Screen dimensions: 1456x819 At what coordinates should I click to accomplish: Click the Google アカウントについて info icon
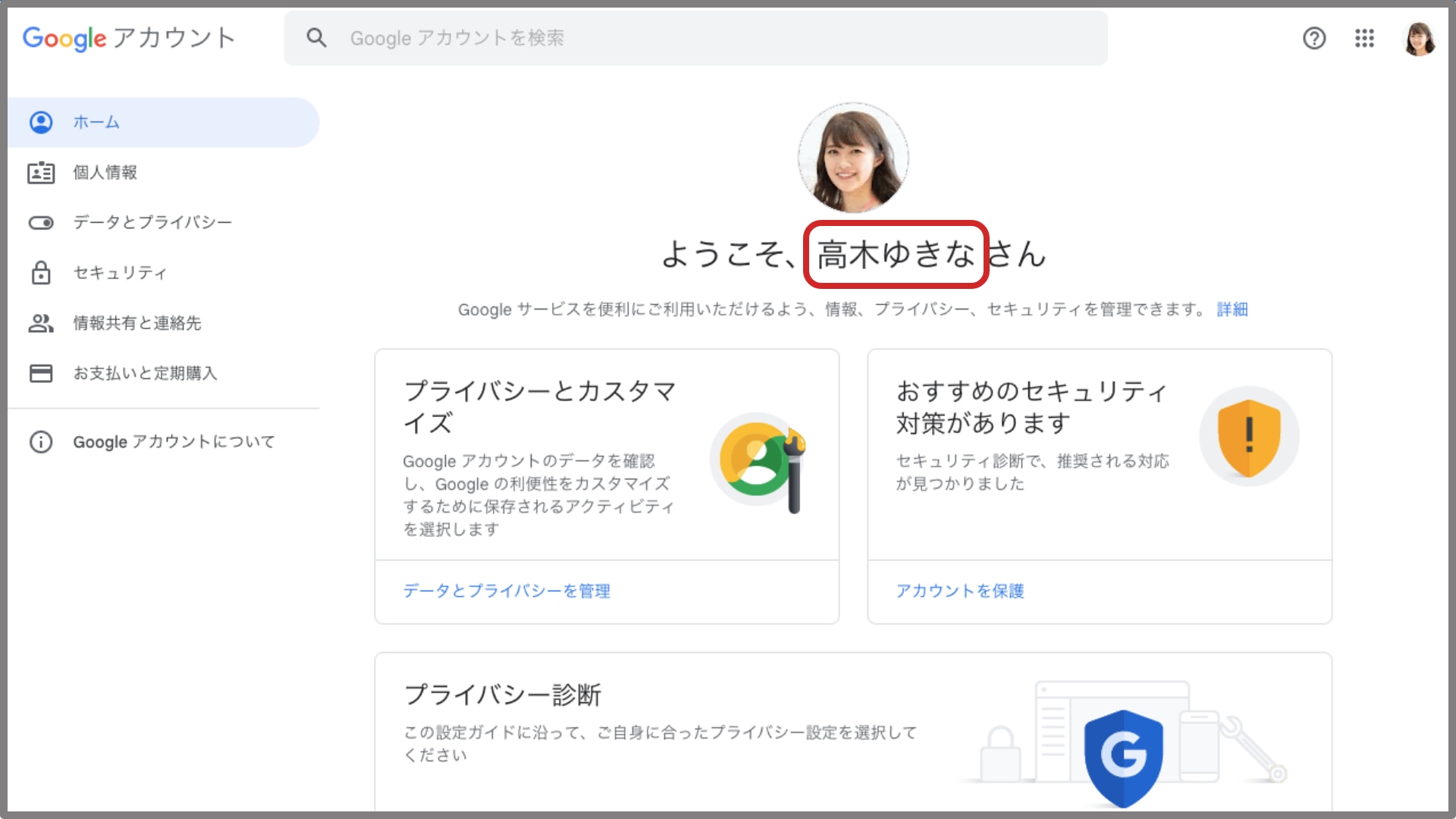click(x=41, y=441)
